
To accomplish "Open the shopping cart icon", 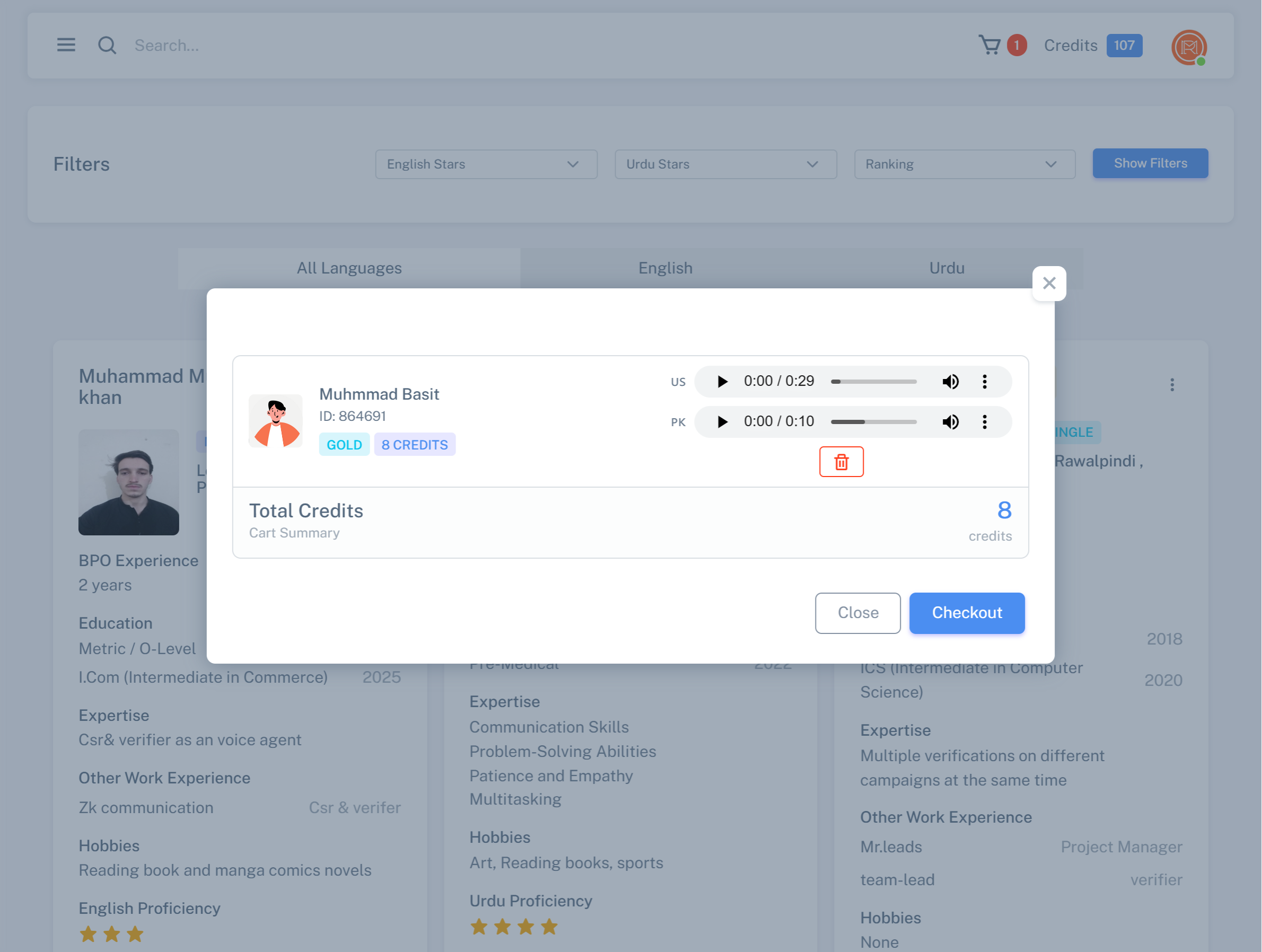I will (989, 45).
